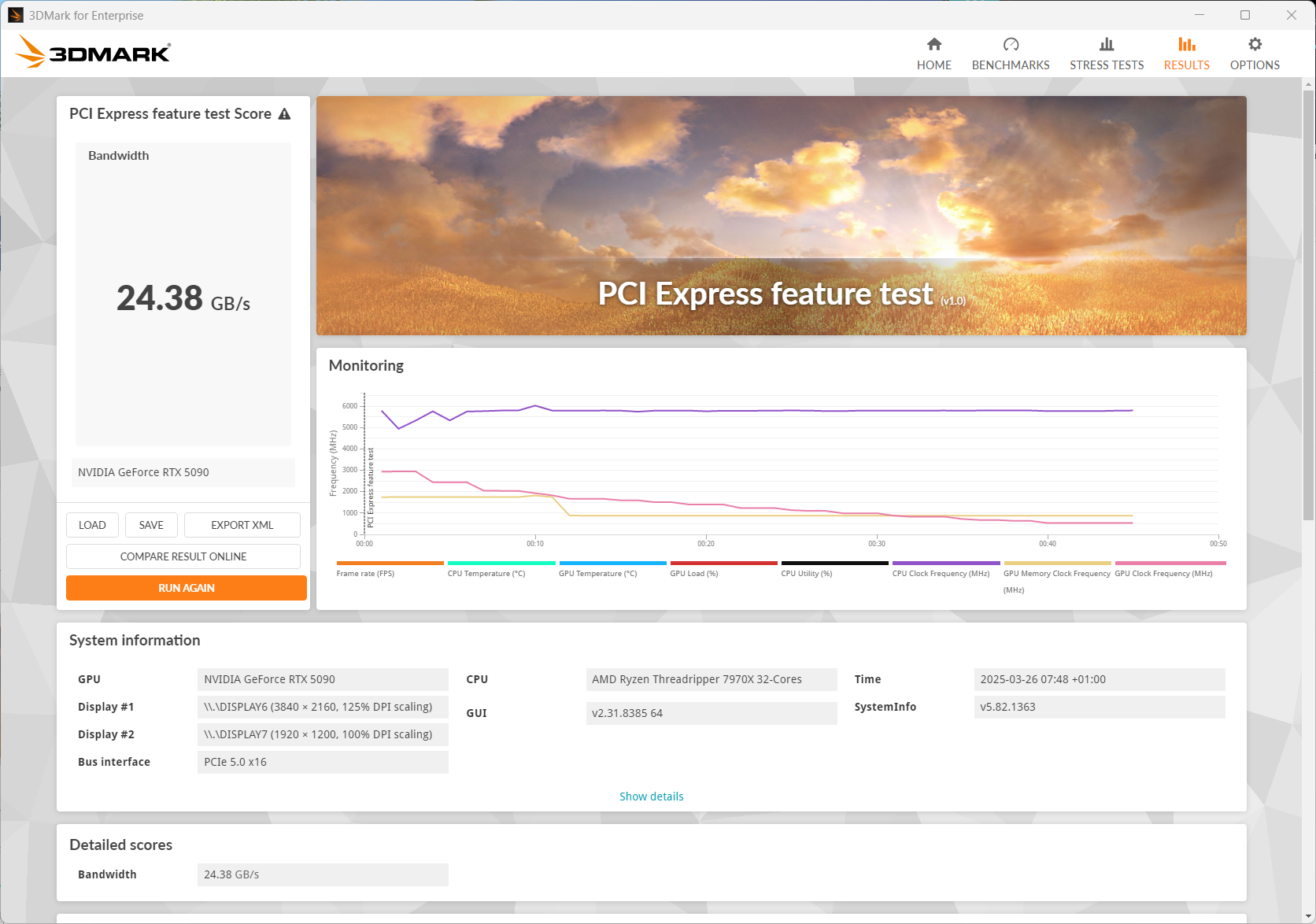
Task: Click the Display #2 DISPLAY7 value
Action: (x=323, y=734)
